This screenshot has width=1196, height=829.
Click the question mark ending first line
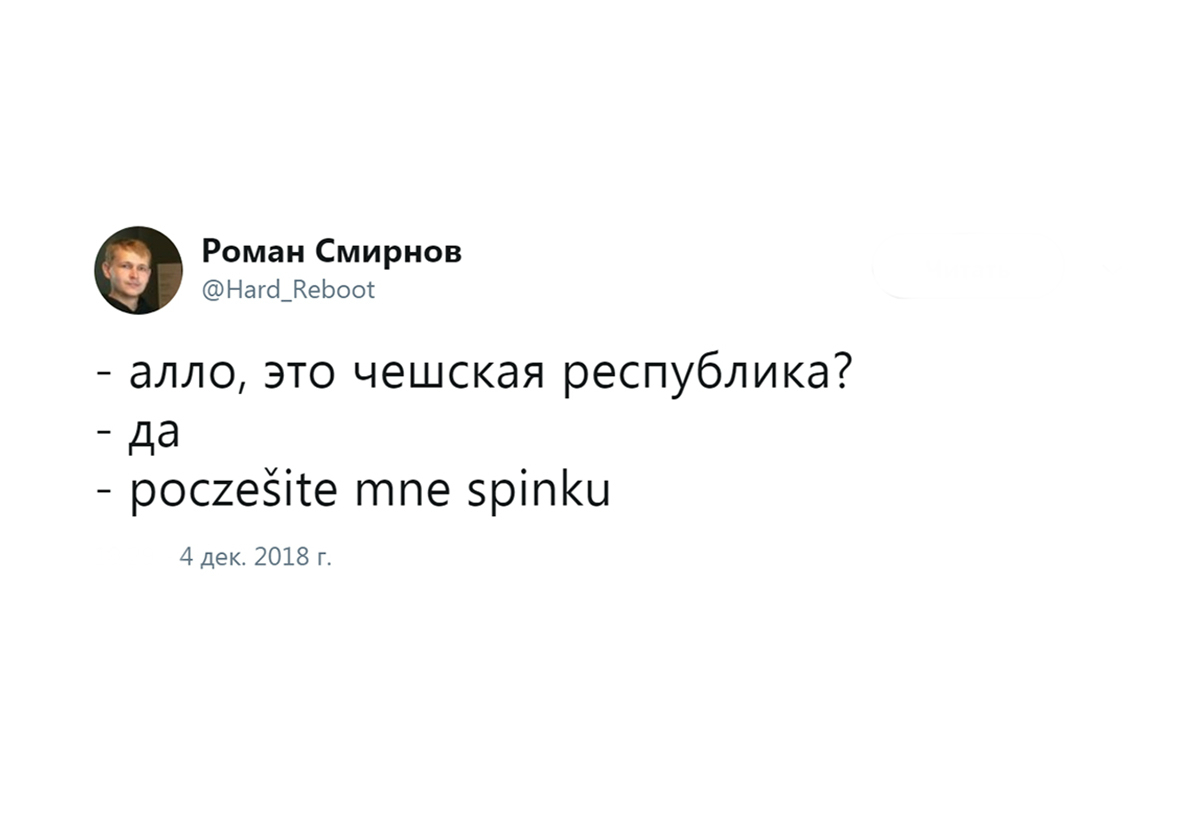click(x=842, y=371)
